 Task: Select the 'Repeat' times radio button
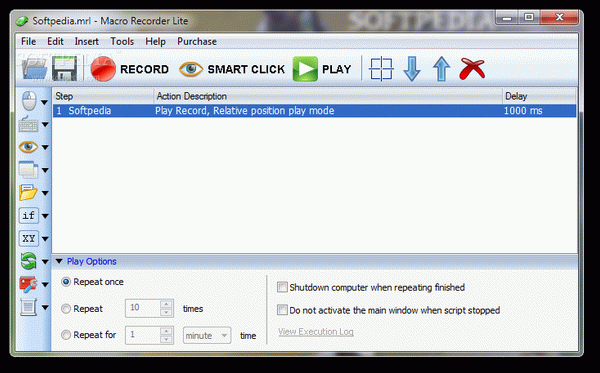[x=66, y=308]
